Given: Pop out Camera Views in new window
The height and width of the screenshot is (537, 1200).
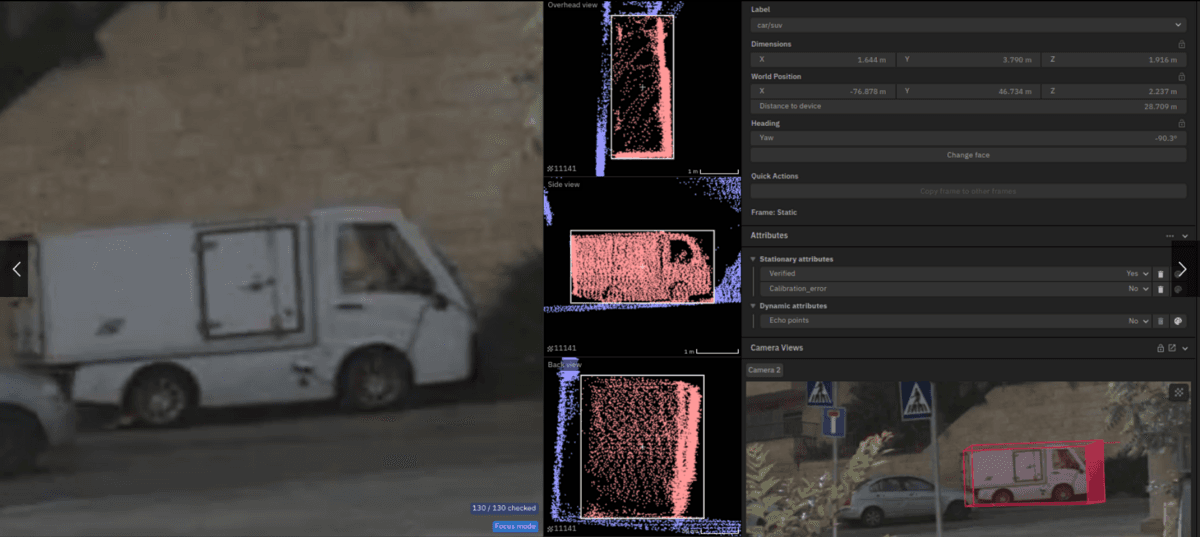Looking at the screenshot, I should click(x=1172, y=348).
